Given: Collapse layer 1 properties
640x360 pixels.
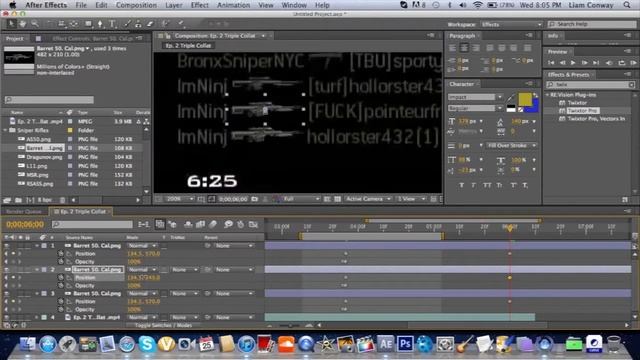Looking at the screenshot, I should pyautogui.click(x=37, y=246).
